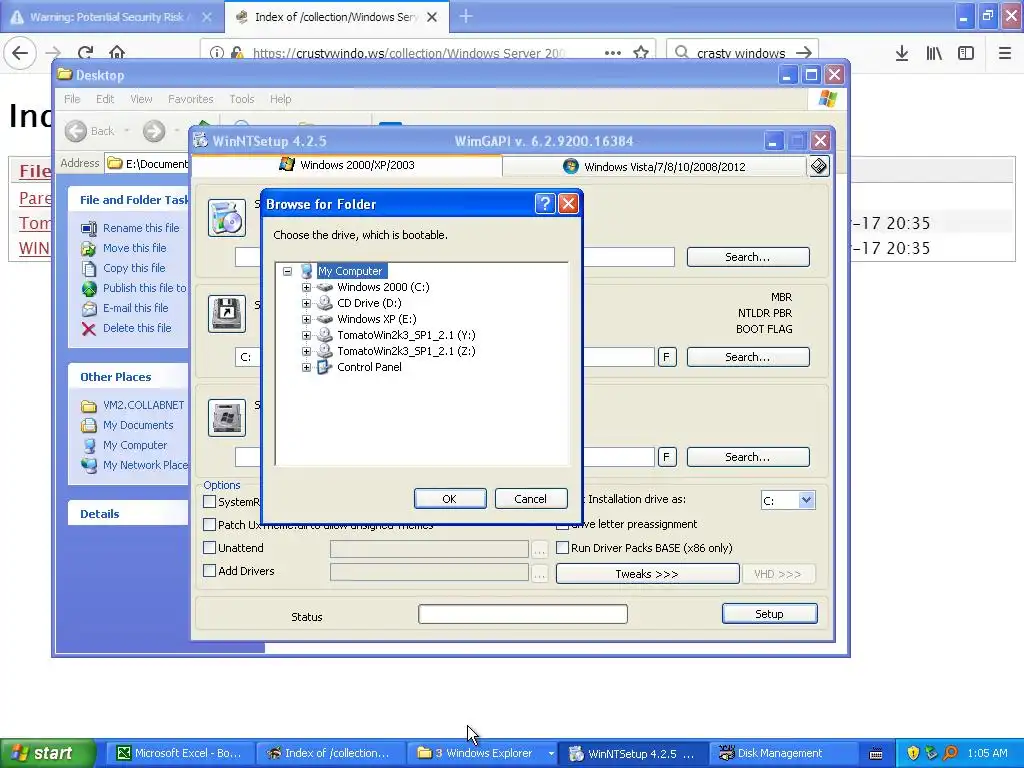The image size is (1024, 768).
Task: Click Explorer Back arrow icon
Action: pyautogui.click(x=76, y=131)
